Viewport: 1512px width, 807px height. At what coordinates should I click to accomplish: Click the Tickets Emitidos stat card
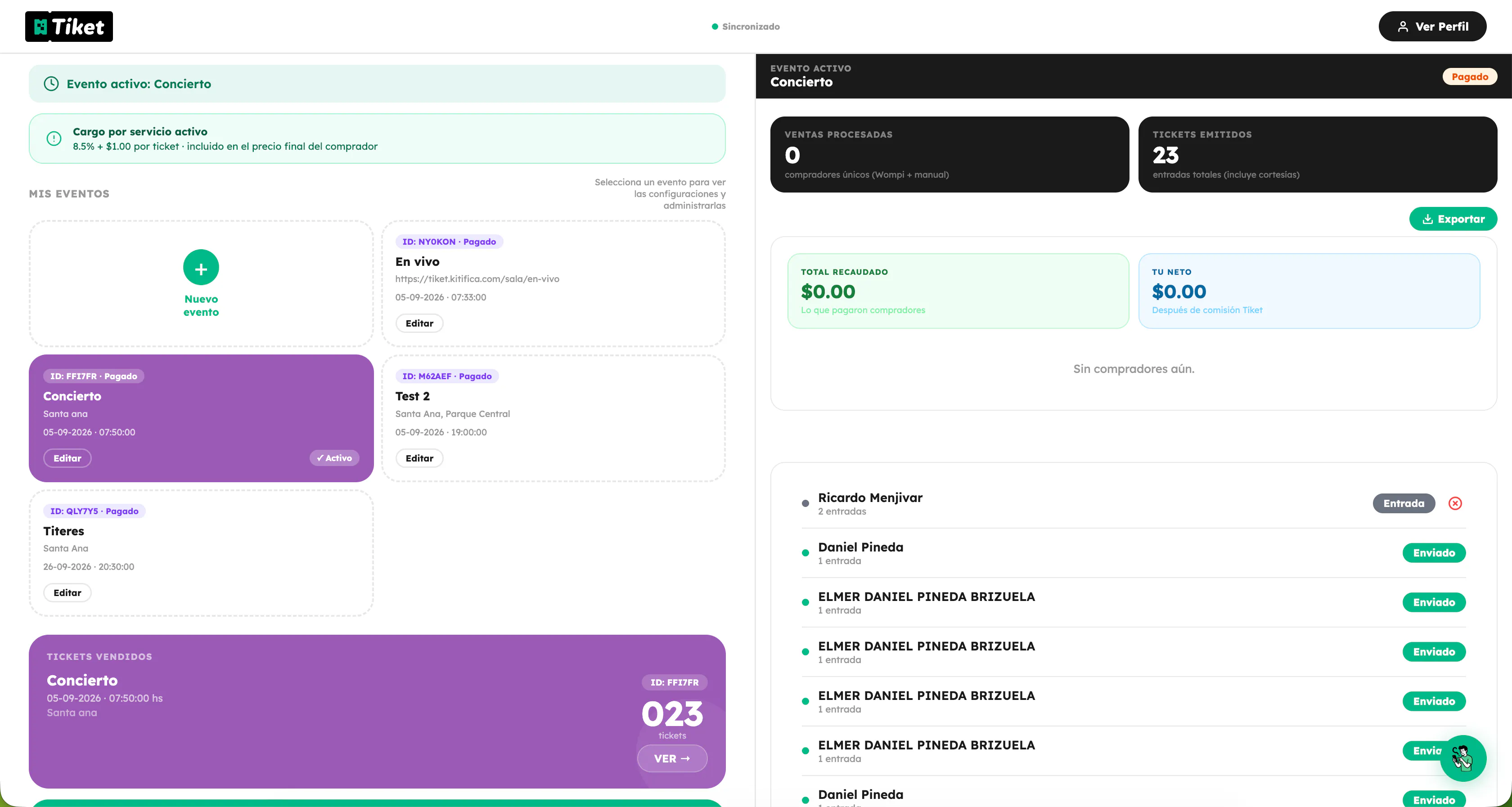(x=1318, y=154)
